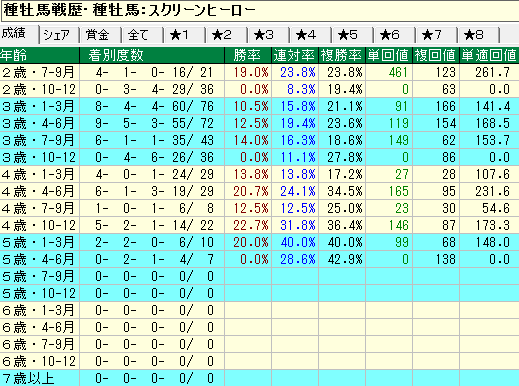Sort by 単適回値 column header
Screen dimensions: 519x386
click(x=489, y=55)
